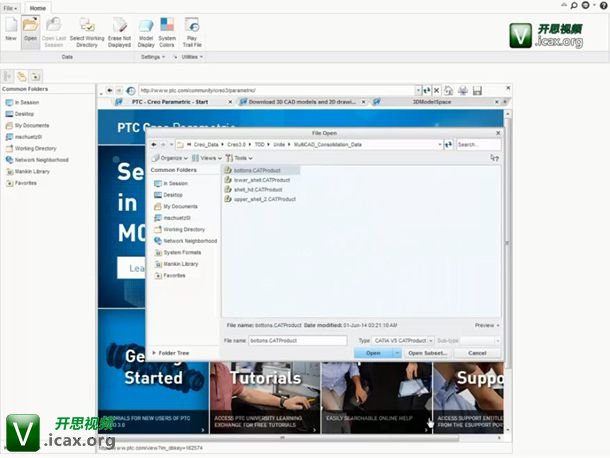610x458 pixels.
Task: Click the favorites navigator tab icon
Action: pos(35,76)
